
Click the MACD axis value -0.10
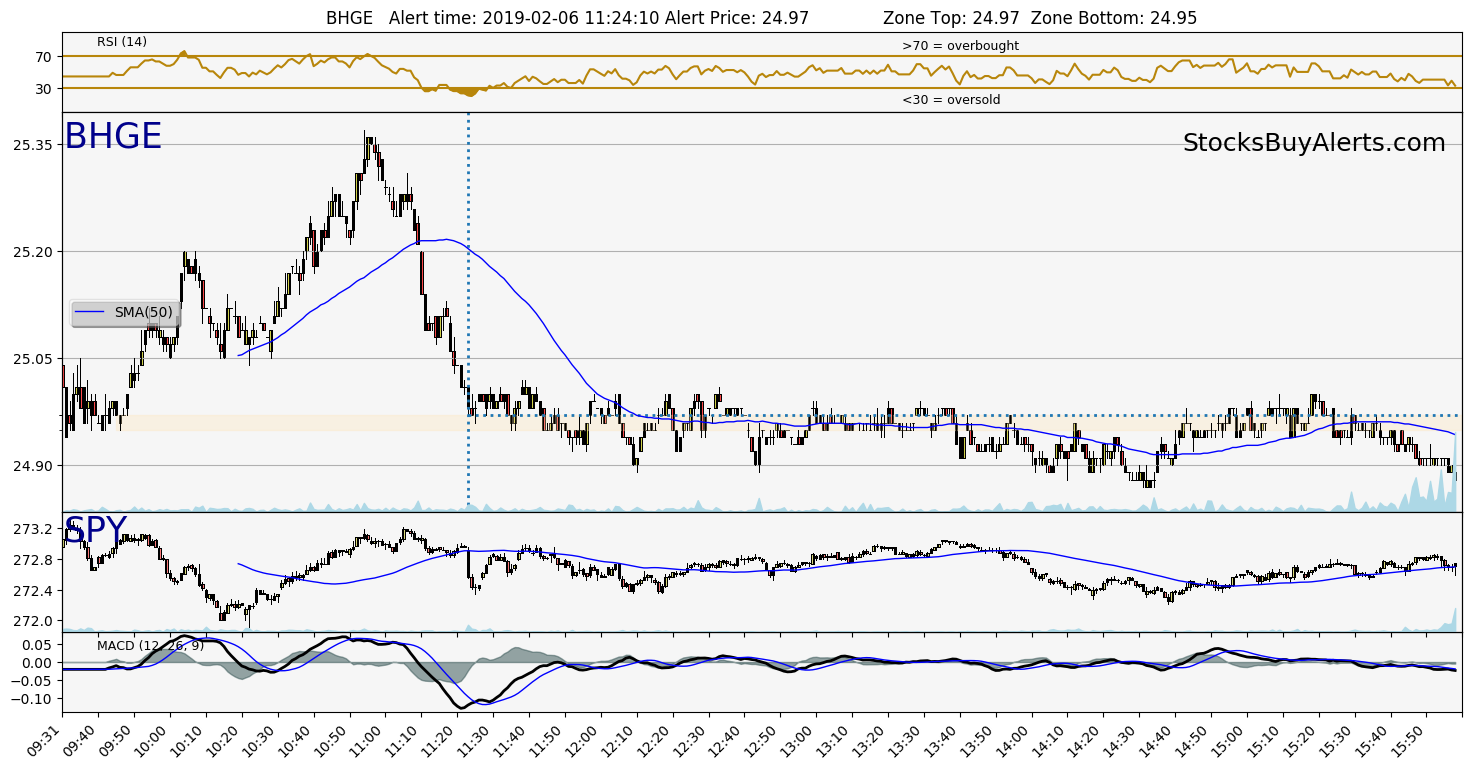32,698
